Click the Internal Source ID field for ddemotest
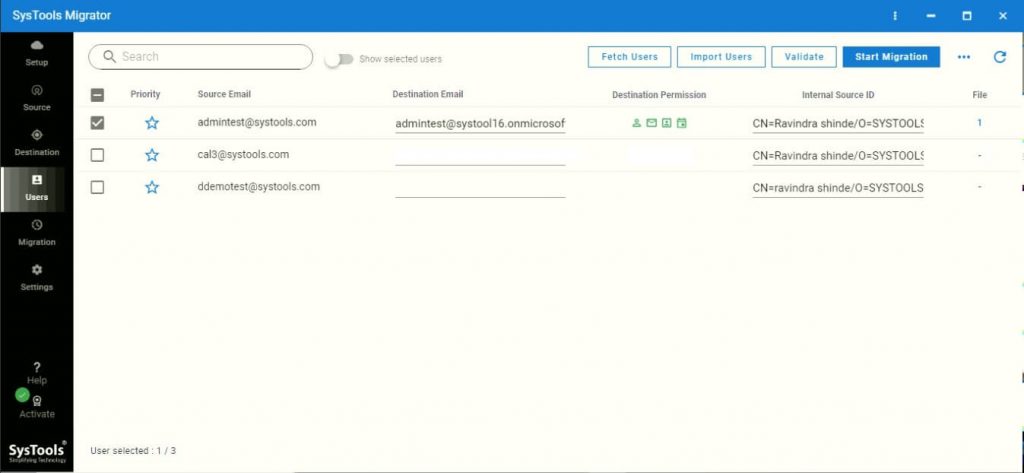 click(x=838, y=188)
